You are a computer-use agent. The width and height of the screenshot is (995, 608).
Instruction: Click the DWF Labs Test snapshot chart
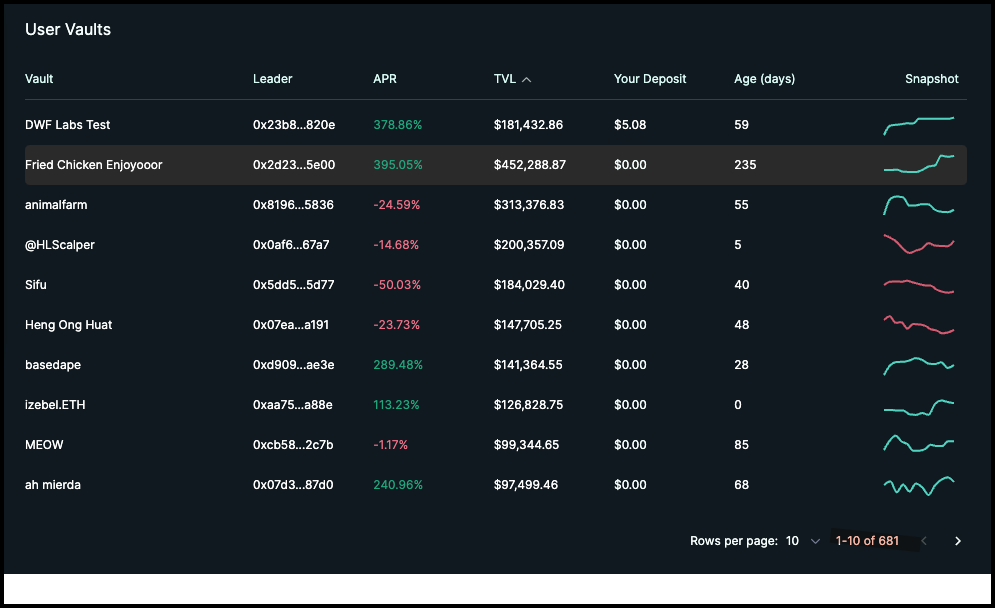919,125
